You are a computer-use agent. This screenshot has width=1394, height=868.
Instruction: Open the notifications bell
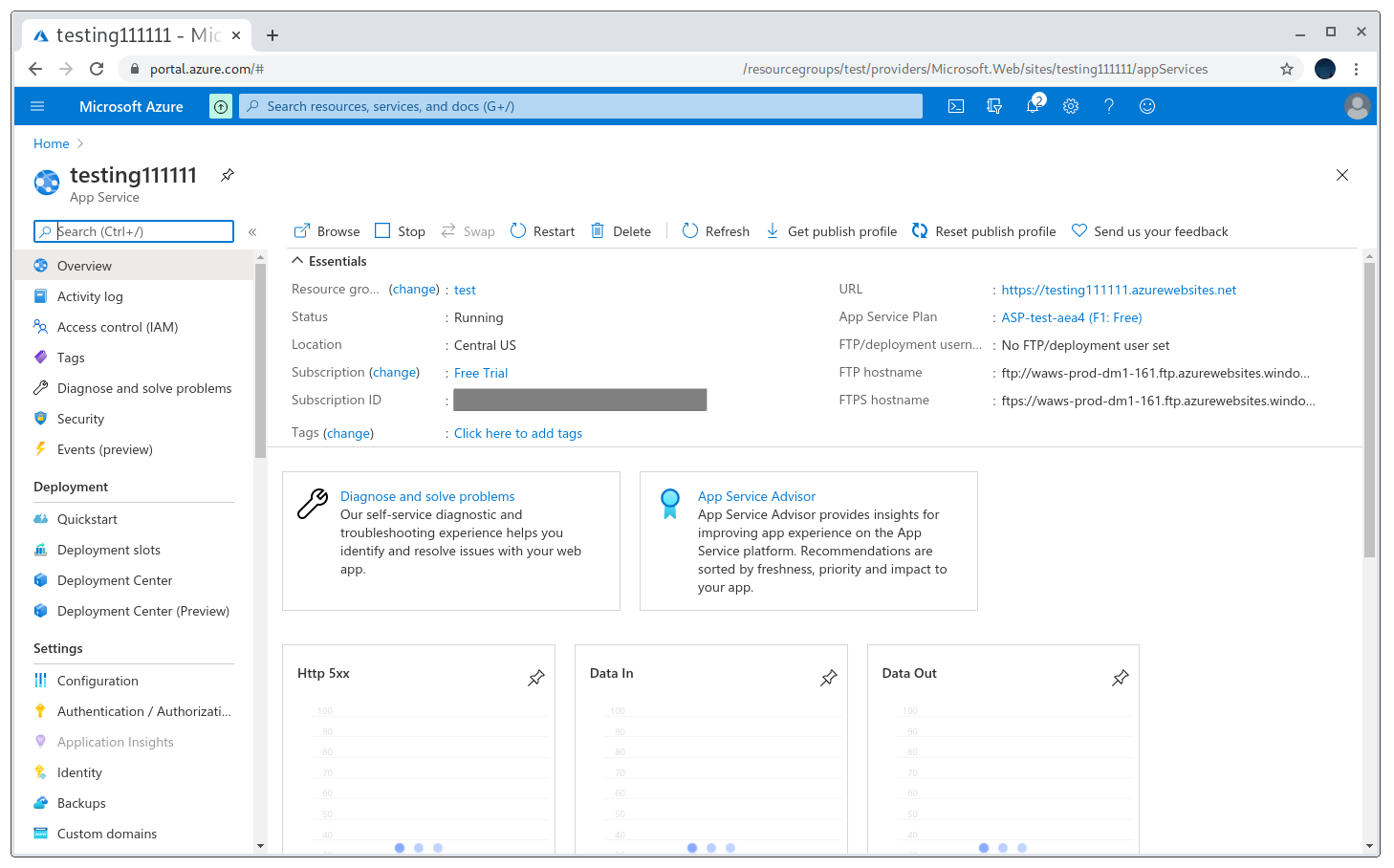1033,106
